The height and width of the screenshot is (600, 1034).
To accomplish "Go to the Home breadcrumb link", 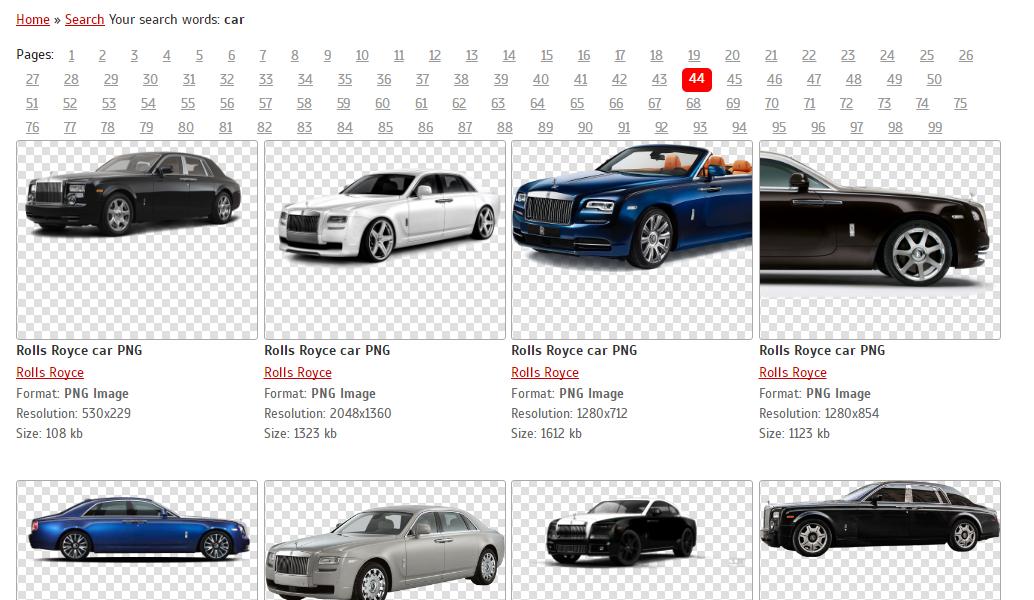I will click(x=33, y=19).
